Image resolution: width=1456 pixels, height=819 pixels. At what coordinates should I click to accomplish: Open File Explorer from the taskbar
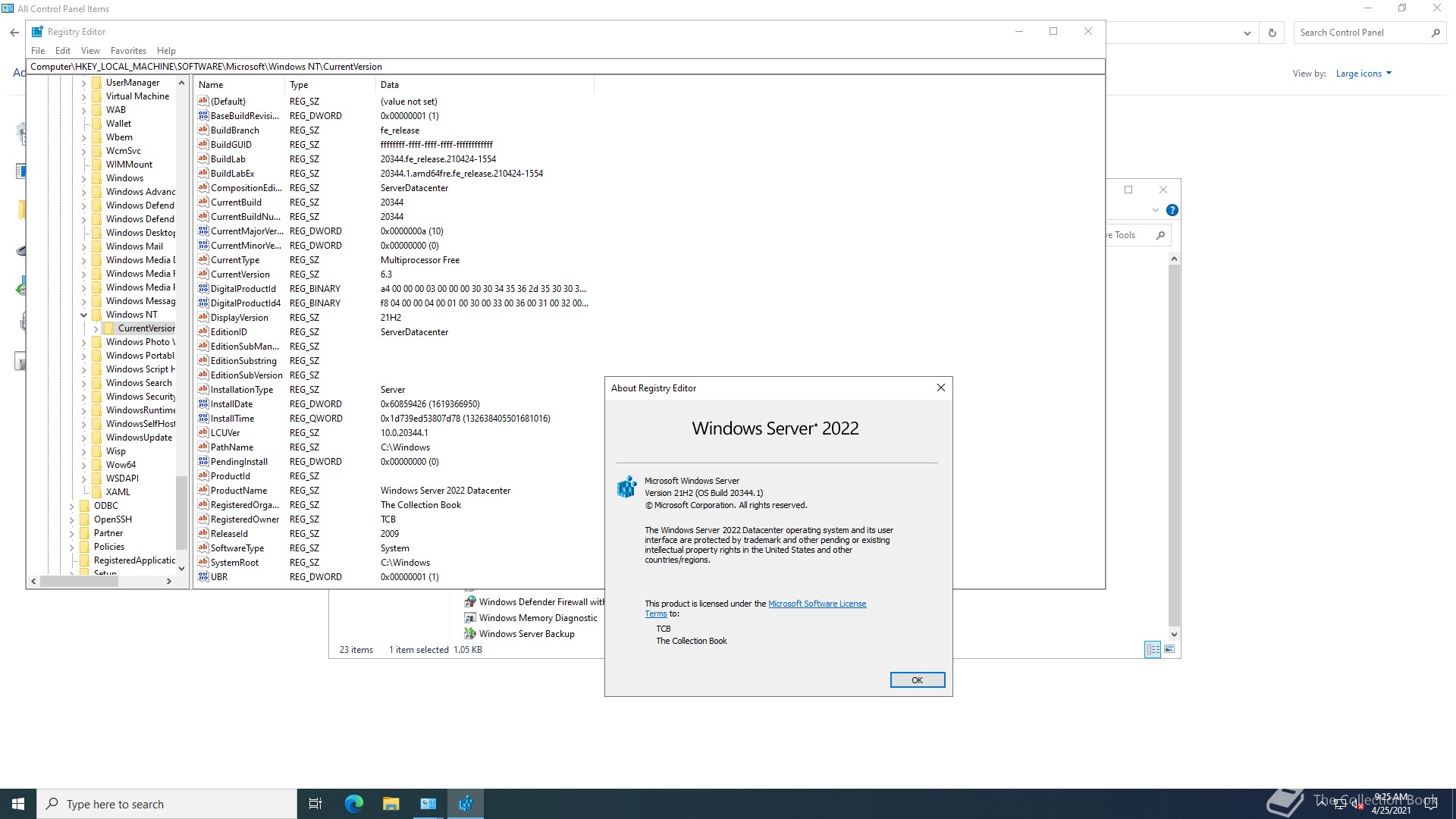coord(391,804)
